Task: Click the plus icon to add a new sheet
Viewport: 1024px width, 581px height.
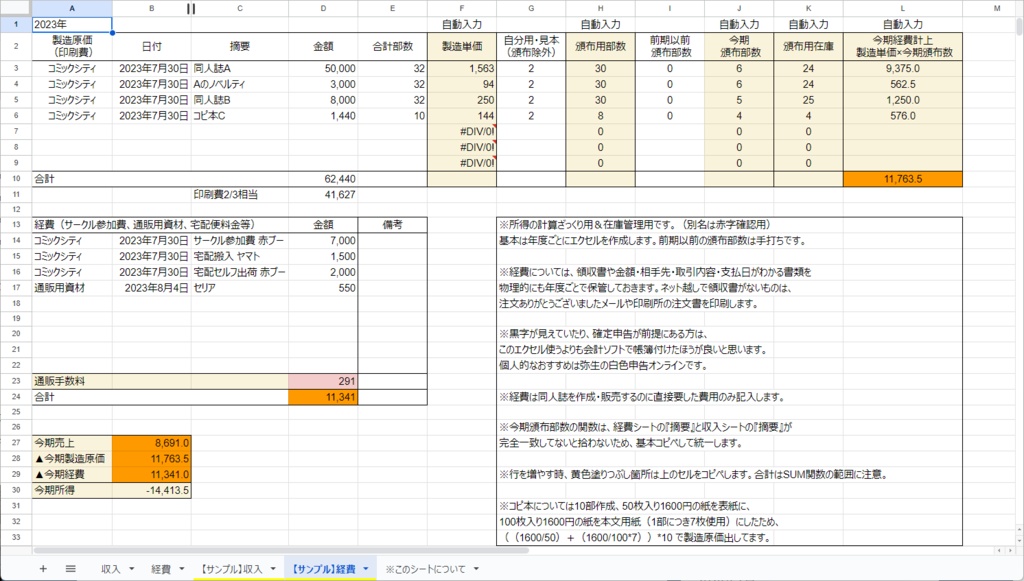Action: pyautogui.click(x=42, y=570)
